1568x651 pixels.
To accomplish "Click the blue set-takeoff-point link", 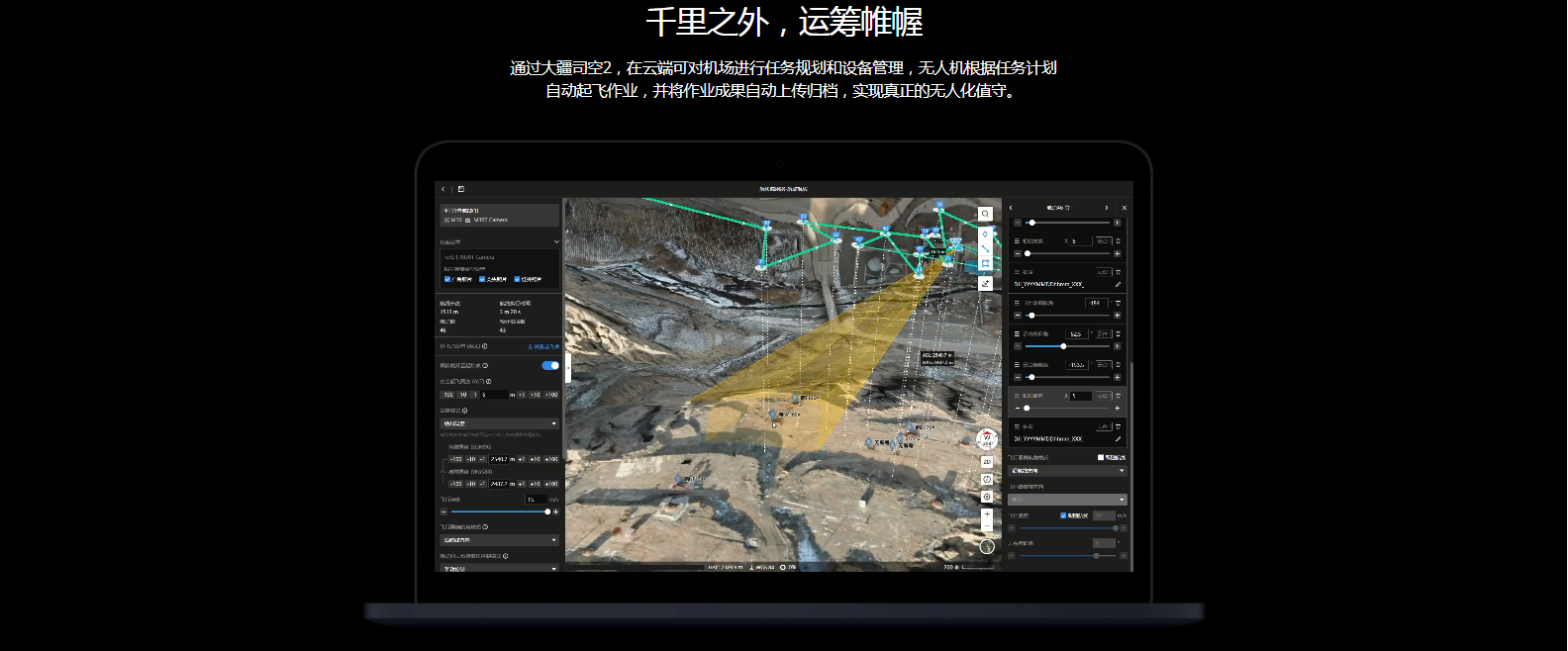I will (x=543, y=346).
